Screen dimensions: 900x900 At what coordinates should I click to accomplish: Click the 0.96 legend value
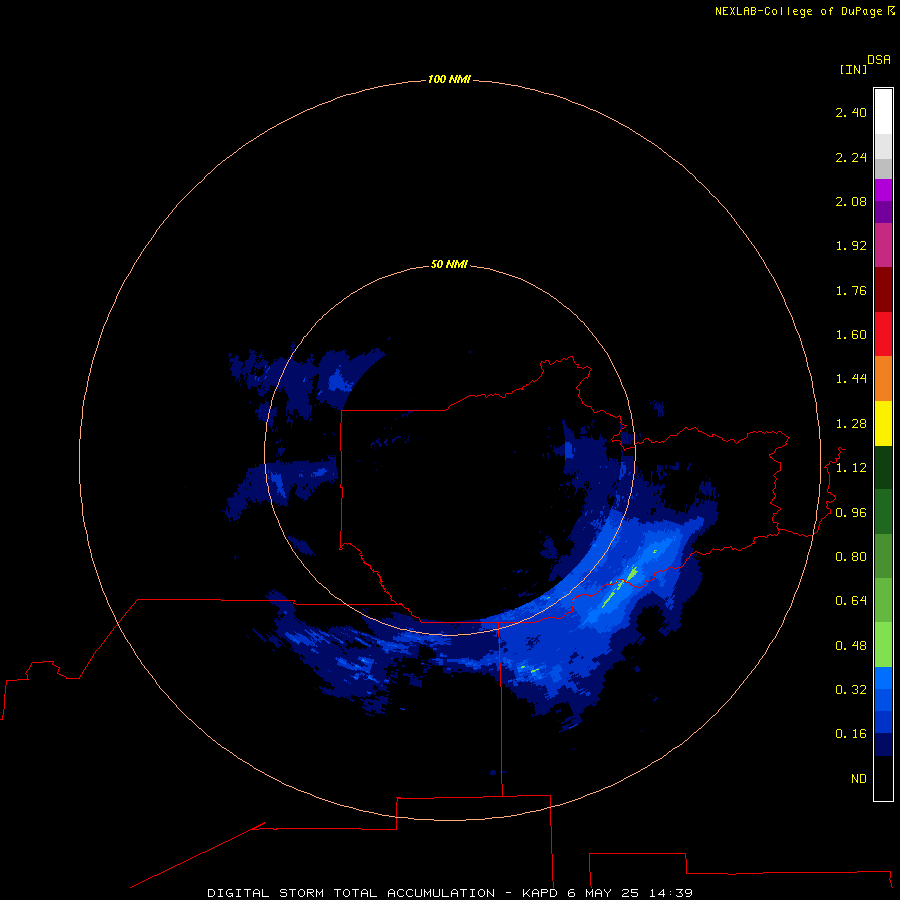(x=851, y=513)
